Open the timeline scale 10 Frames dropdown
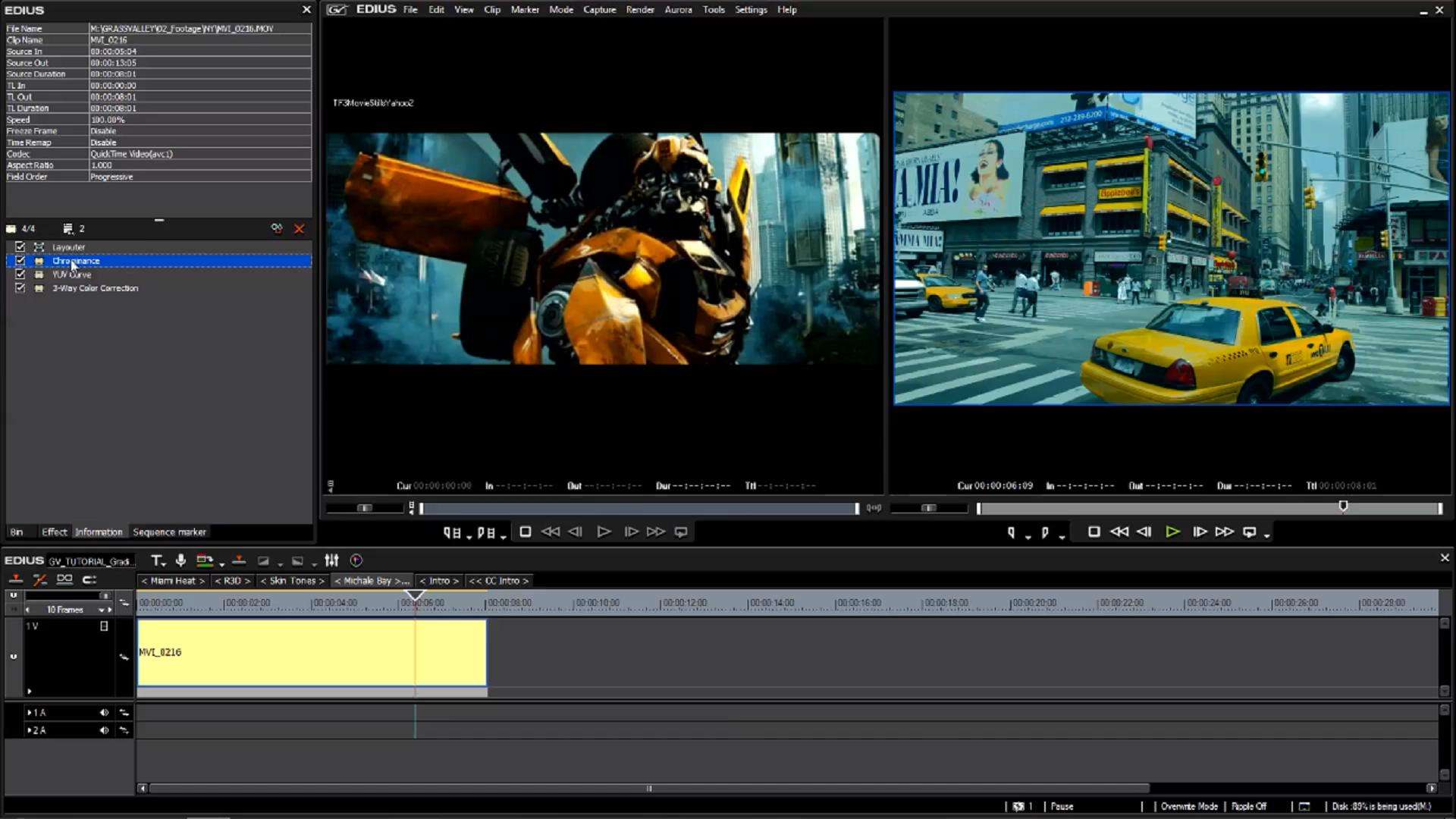1456x819 pixels. [101, 610]
